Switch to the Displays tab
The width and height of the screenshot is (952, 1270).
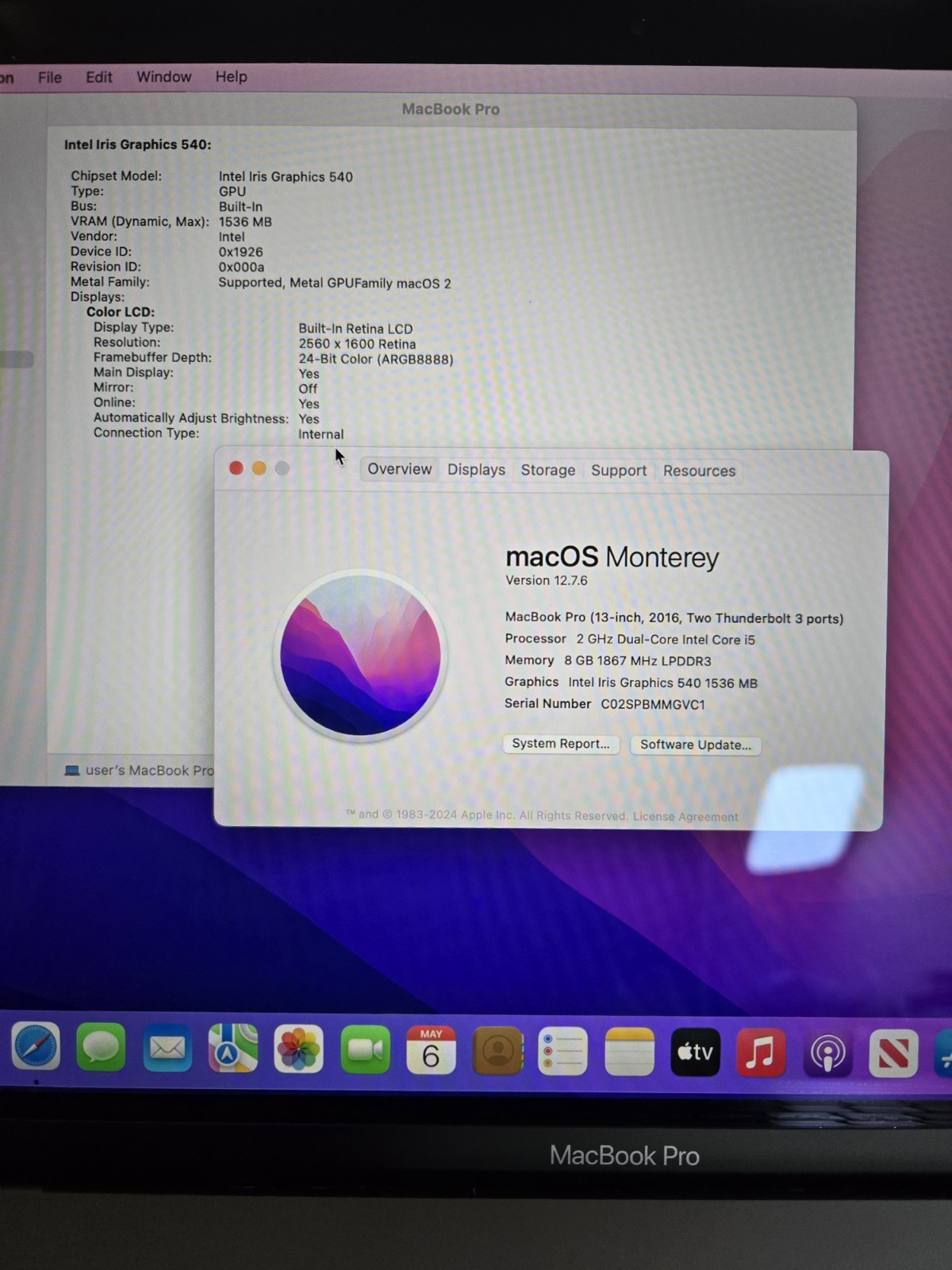[476, 470]
